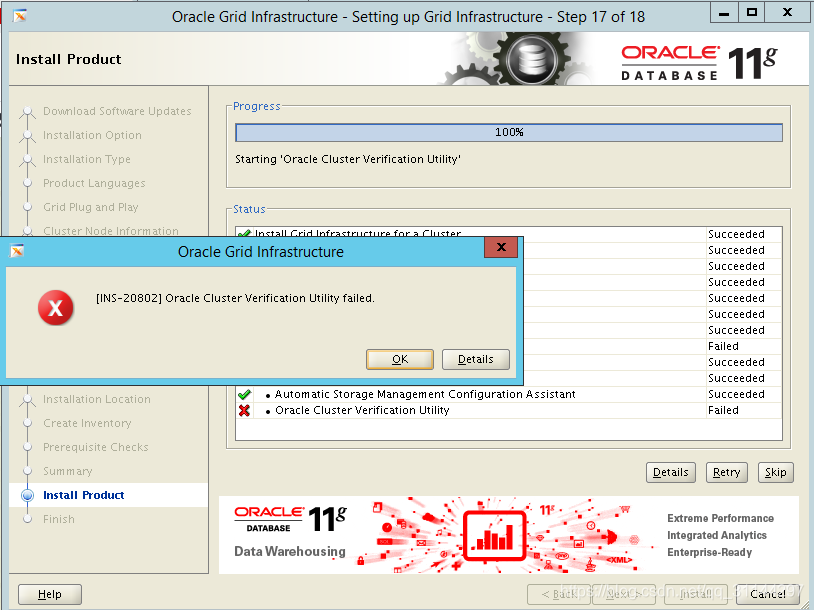Click the Install button at bottom
Screen dimensions: 814x610
(x=696, y=594)
